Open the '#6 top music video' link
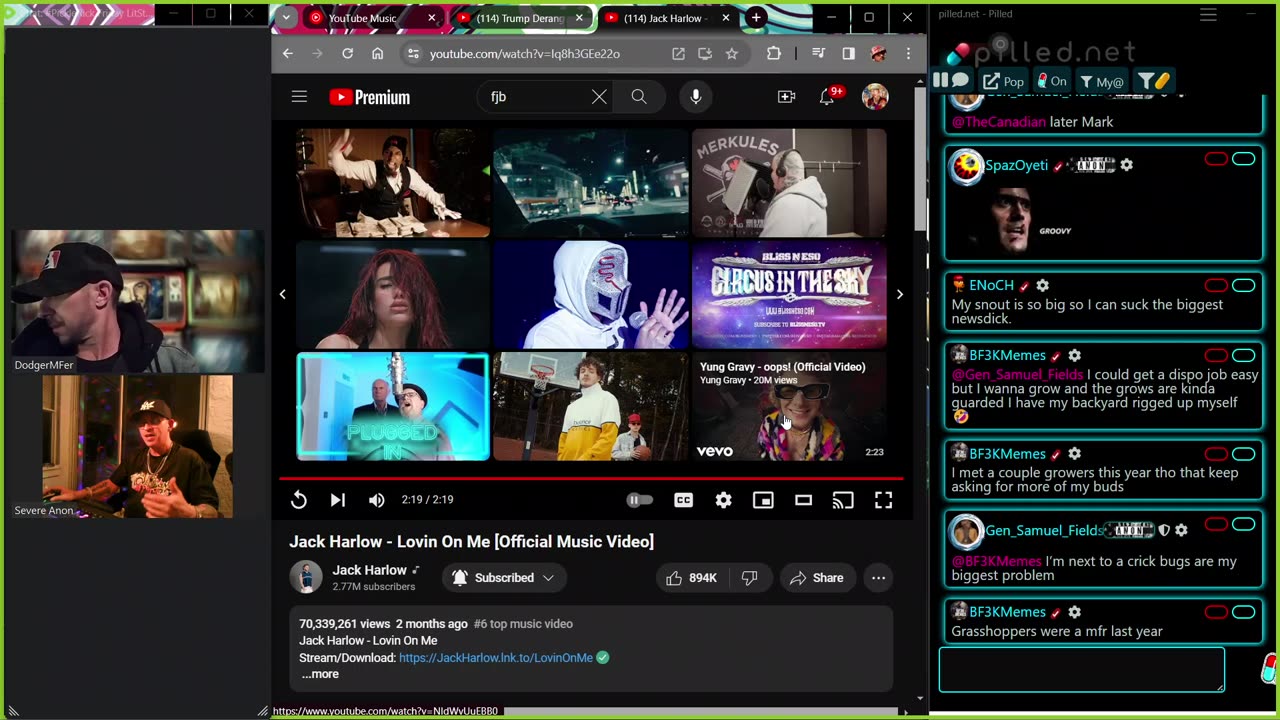Screen dimensions: 1280x720 (523, 624)
